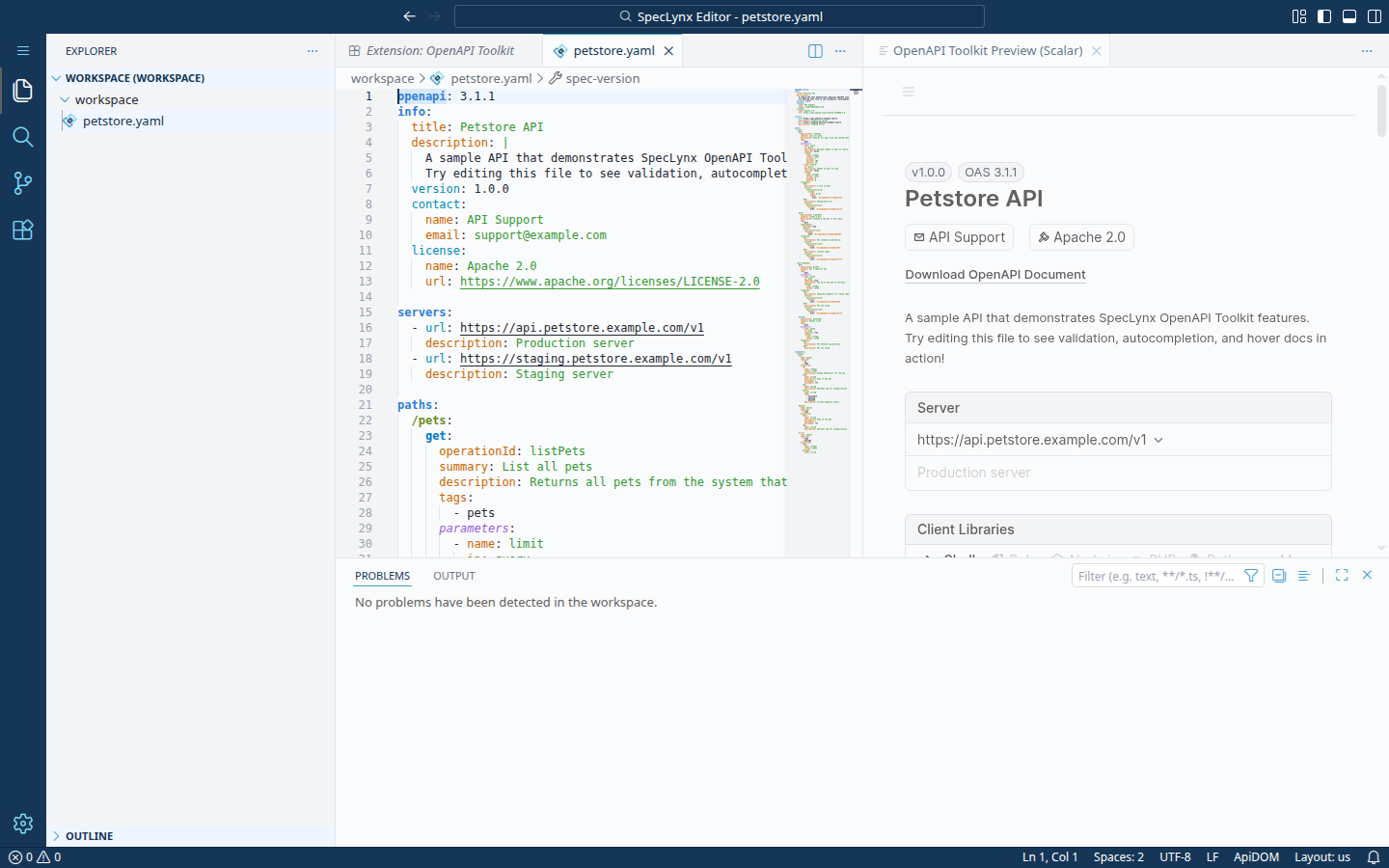Open the Search view in the activity bar
Screen dimensions: 1389x868
22,137
